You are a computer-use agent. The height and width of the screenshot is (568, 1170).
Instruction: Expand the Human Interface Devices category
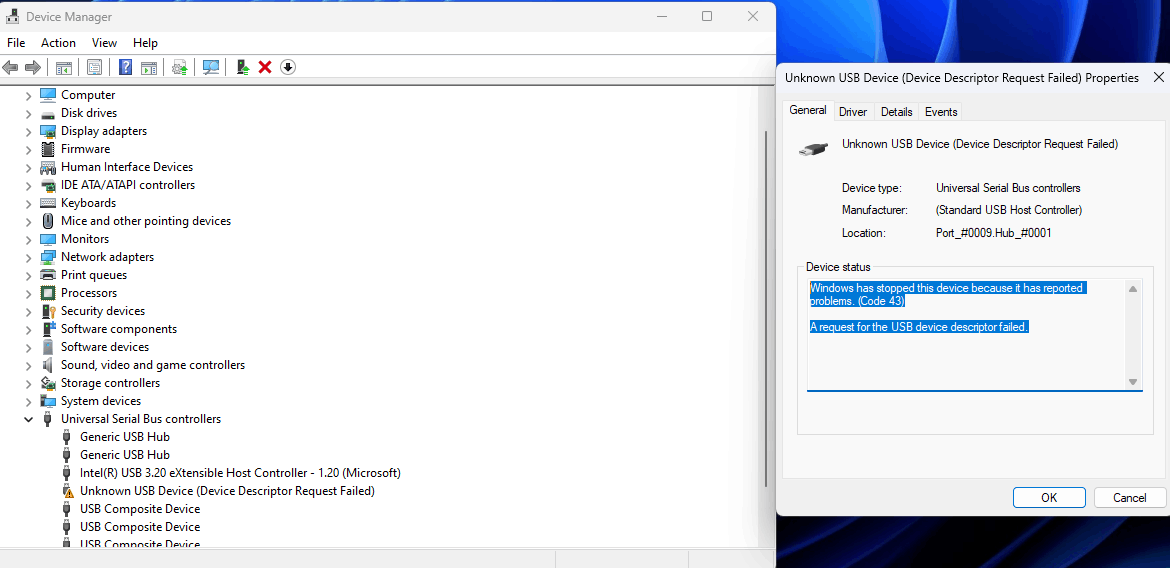[x=28, y=167]
